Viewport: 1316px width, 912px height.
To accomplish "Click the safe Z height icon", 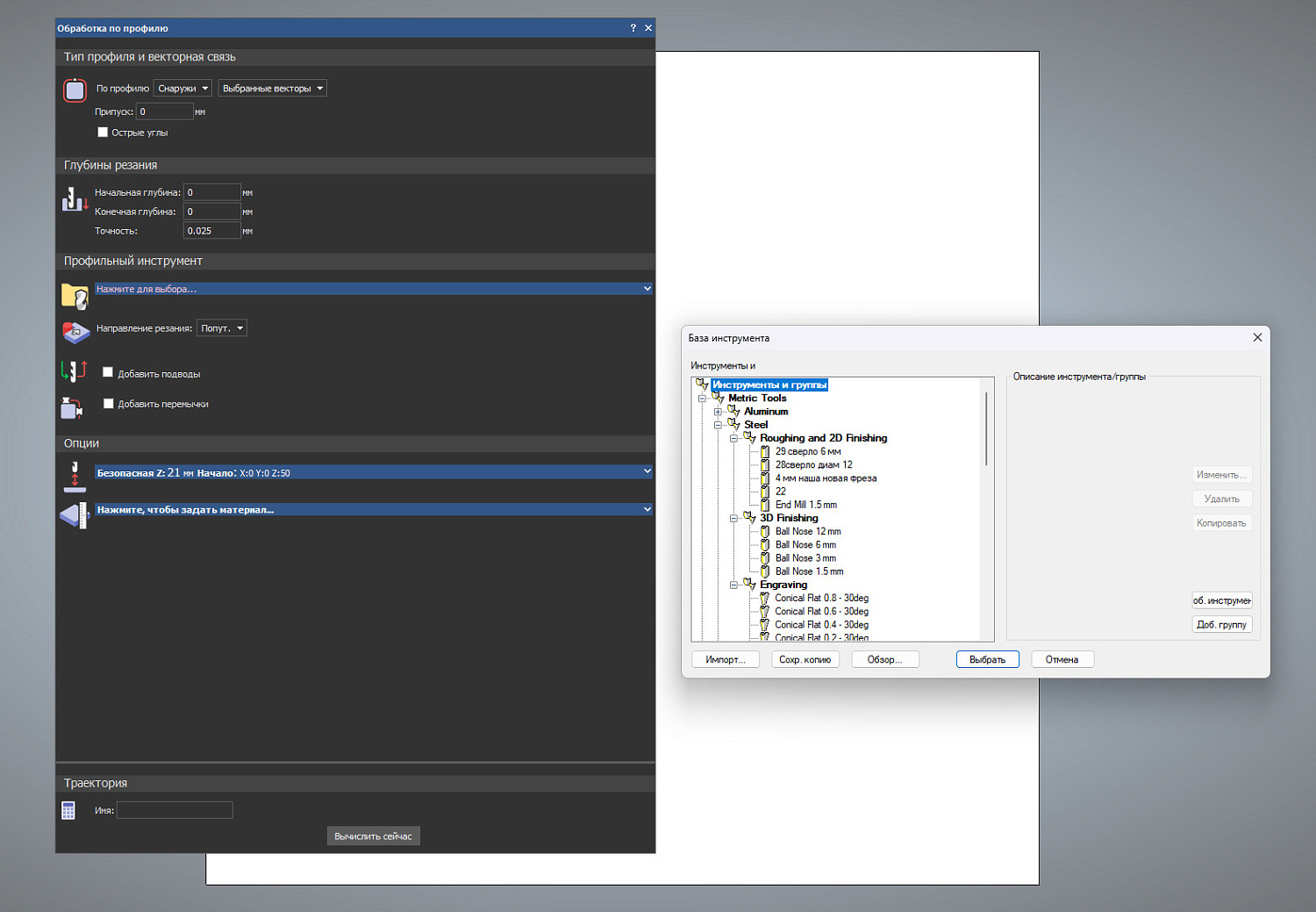I will coord(75,477).
